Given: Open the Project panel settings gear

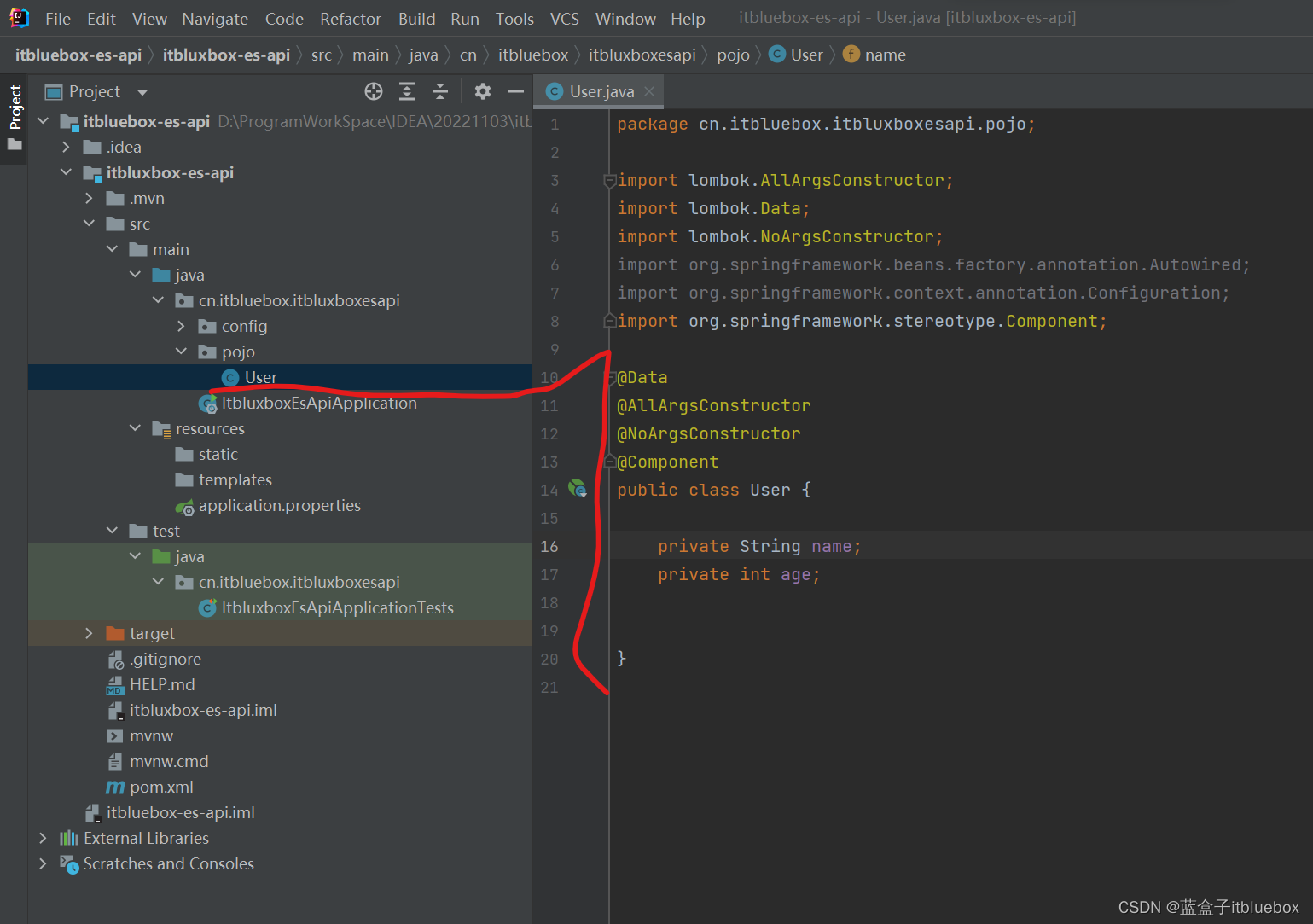Looking at the screenshot, I should tap(483, 91).
